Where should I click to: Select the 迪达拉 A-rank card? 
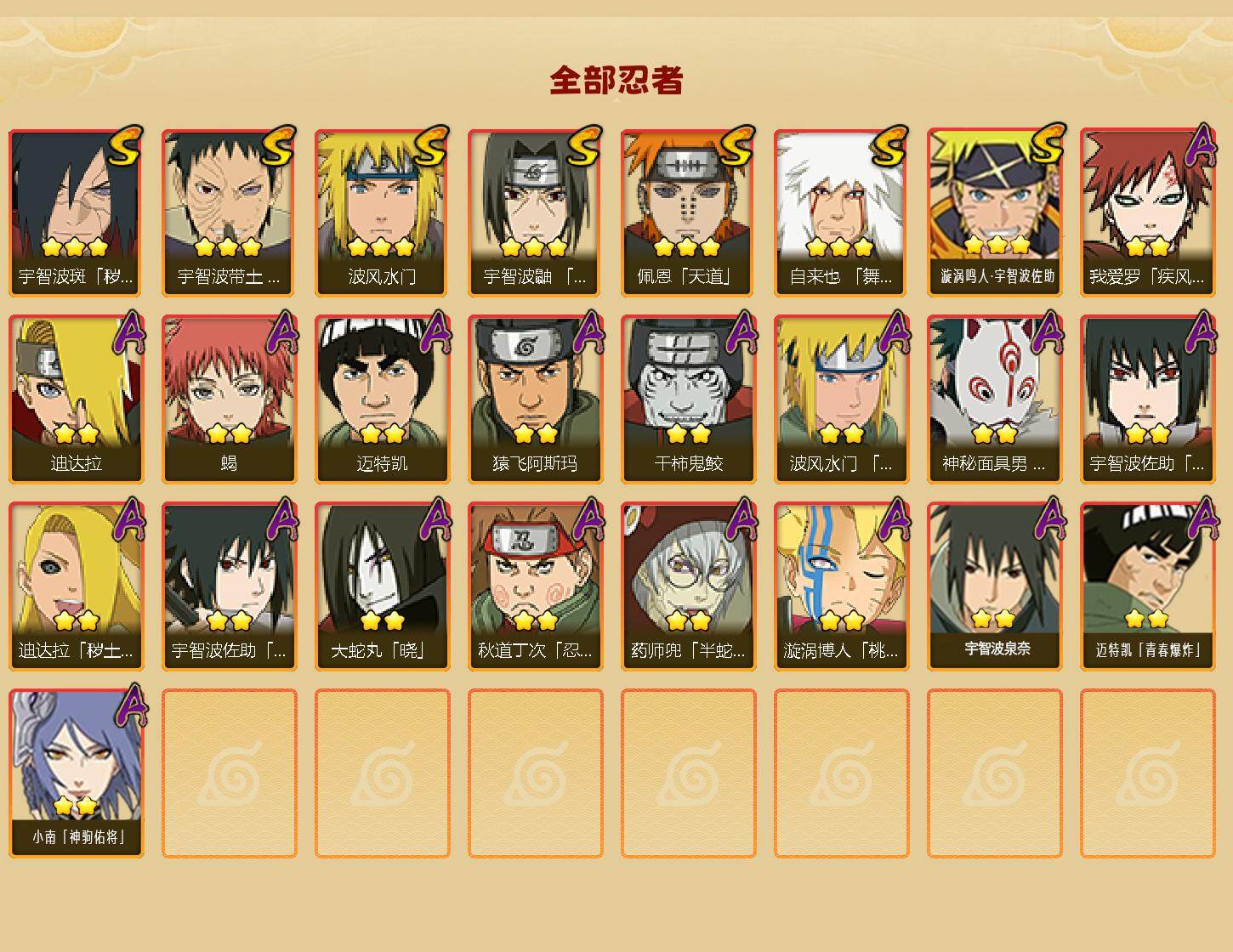click(76, 399)
